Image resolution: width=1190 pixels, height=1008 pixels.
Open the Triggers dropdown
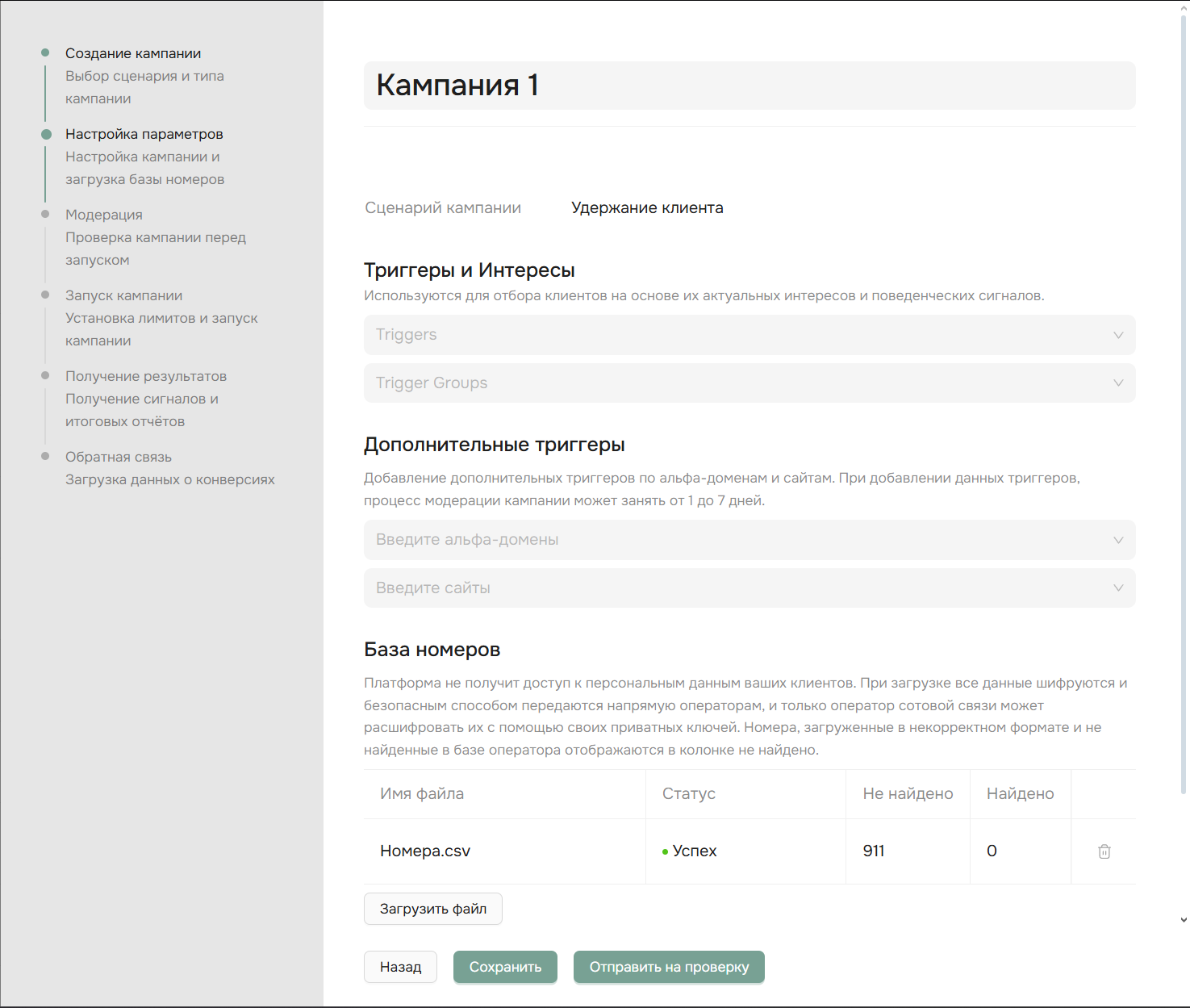point(749,335)
